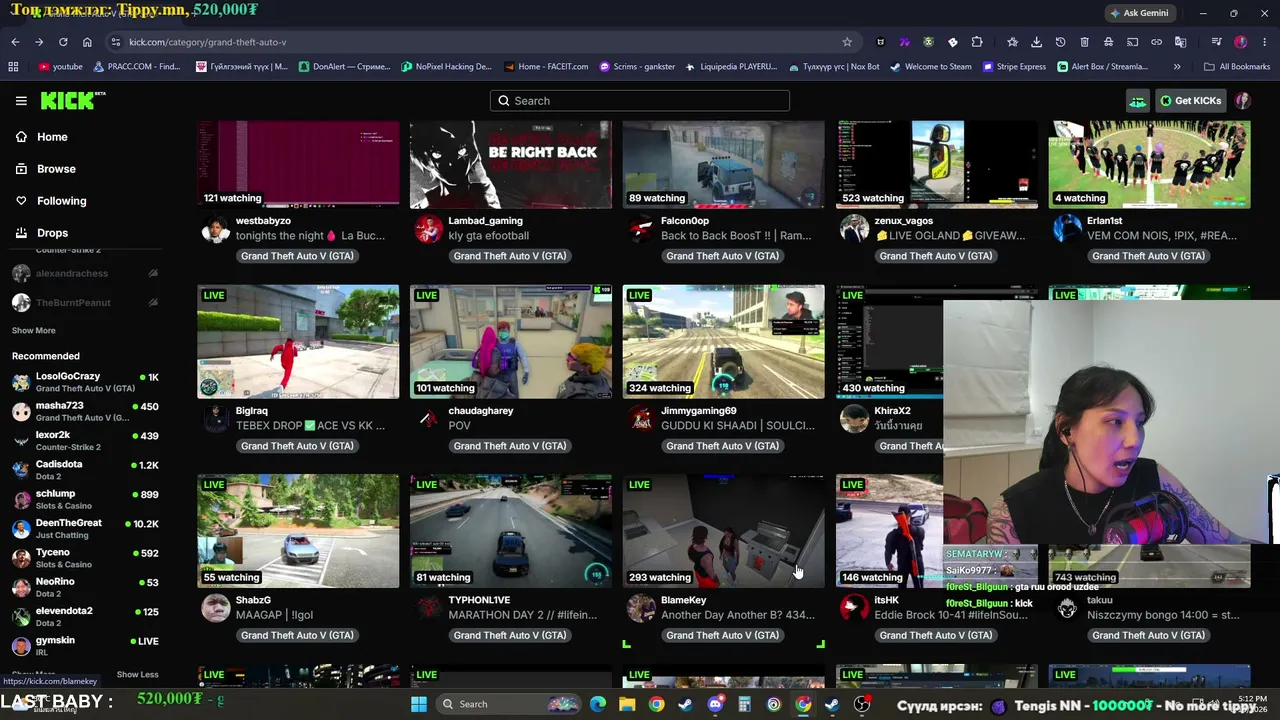Open Cadisdota recommended channel
The image size is (1280, 720).
pos(85,470)
